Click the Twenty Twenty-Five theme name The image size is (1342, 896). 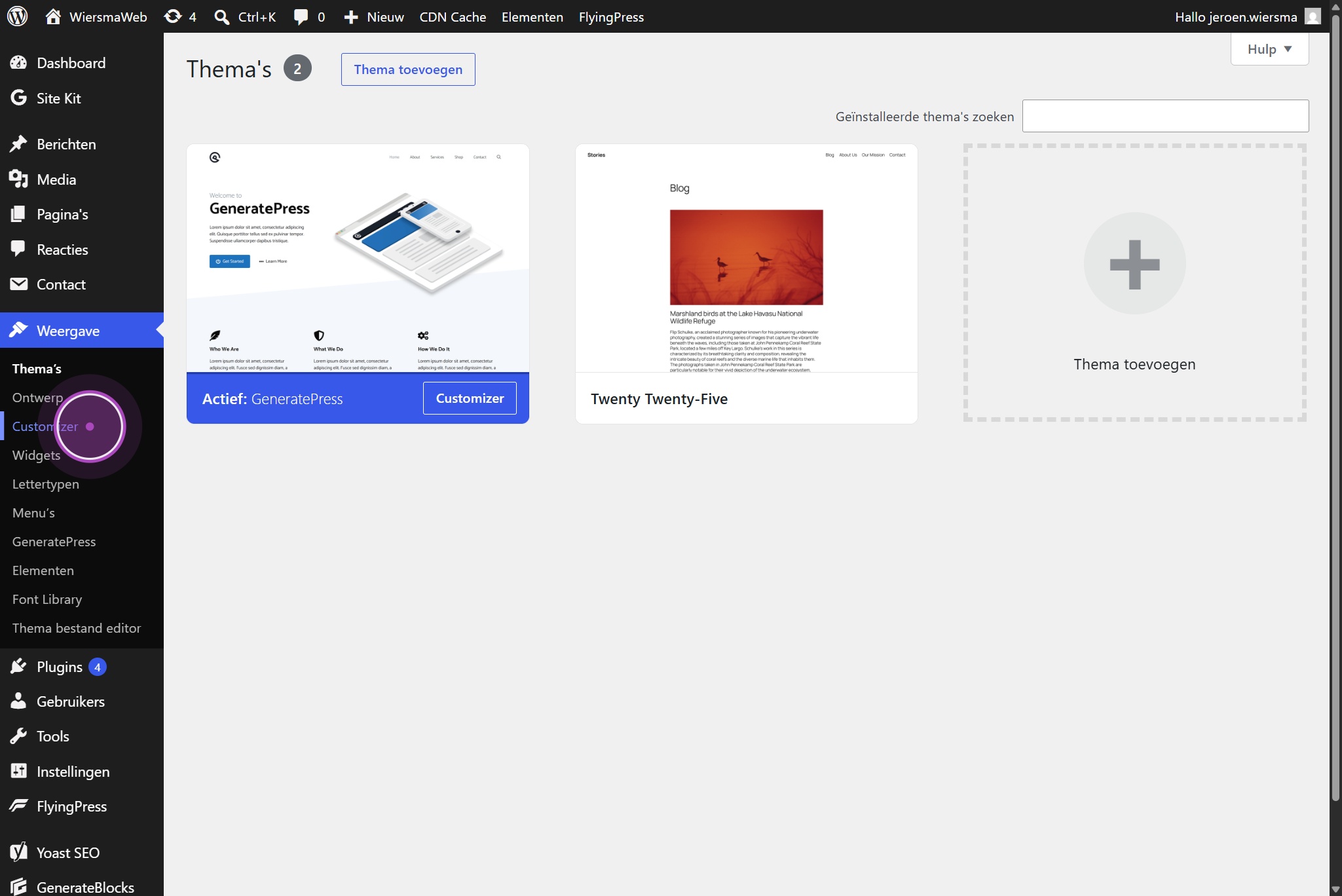click(x=659, y=399)
